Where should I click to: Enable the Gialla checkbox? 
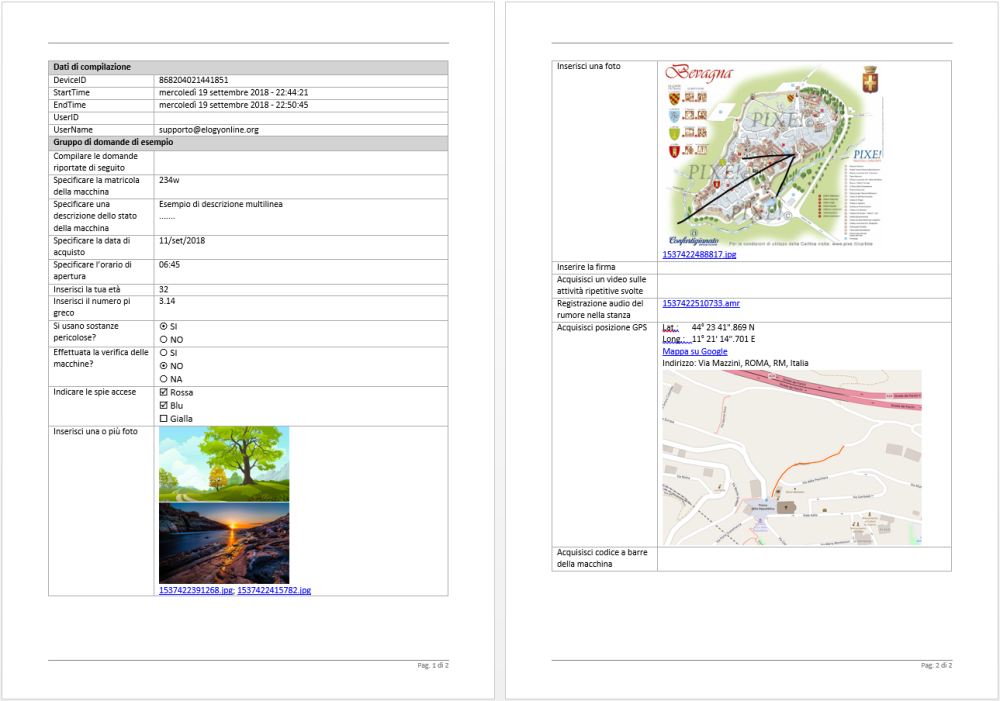tap(163, 418)
